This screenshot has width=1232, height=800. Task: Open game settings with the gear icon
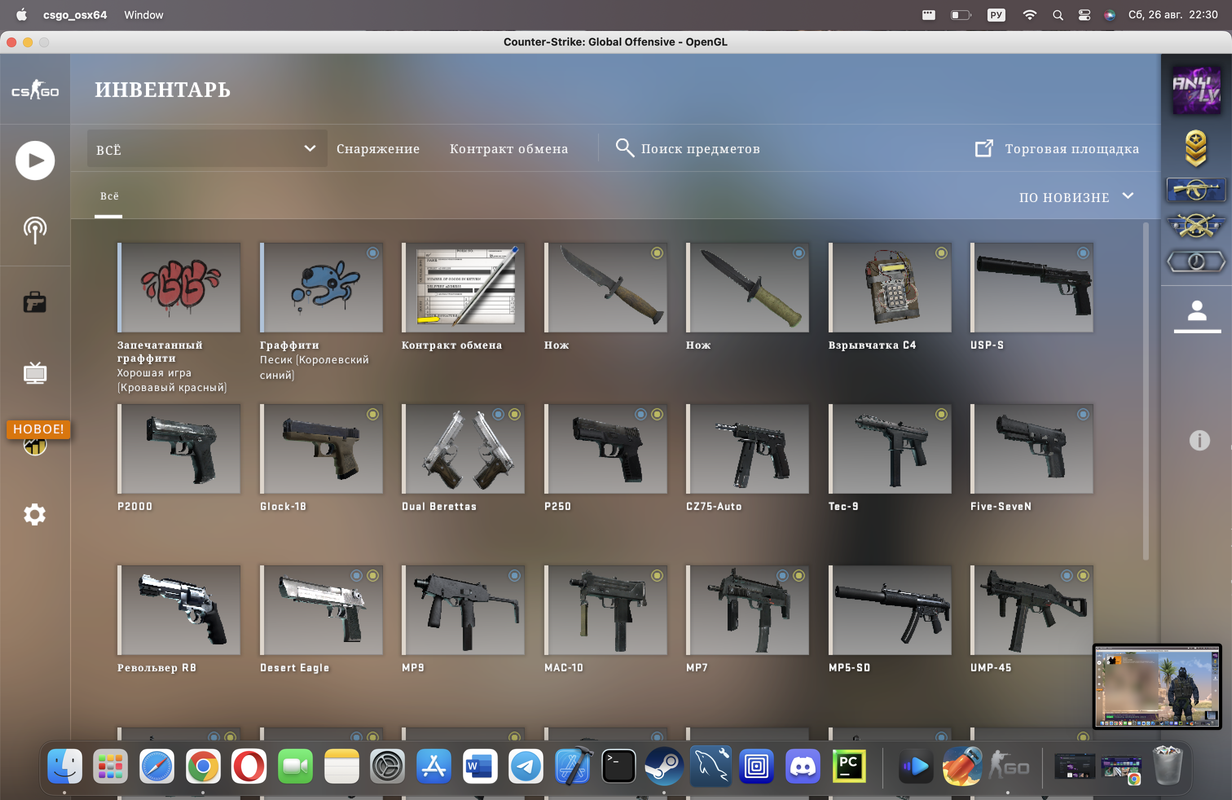click(x=35, y=514)
